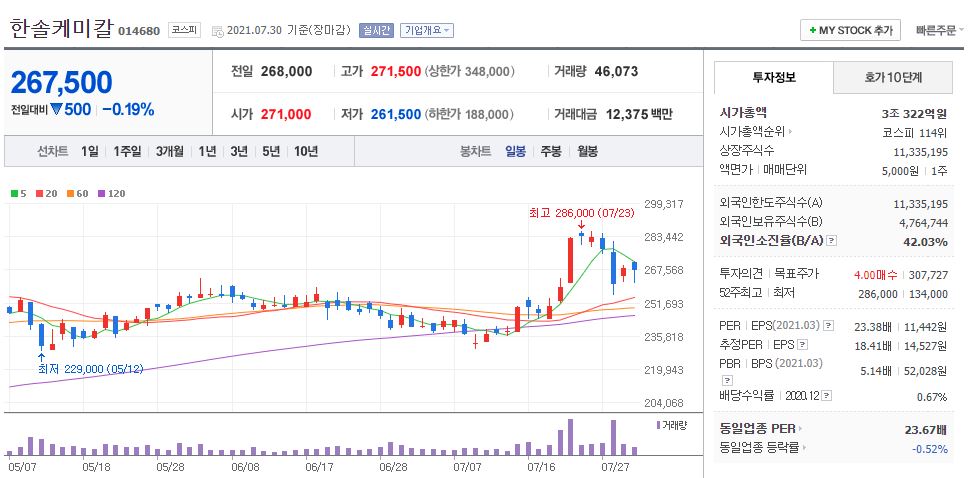Click the 동일업종 PER value 23.67배

pos(926,430)
